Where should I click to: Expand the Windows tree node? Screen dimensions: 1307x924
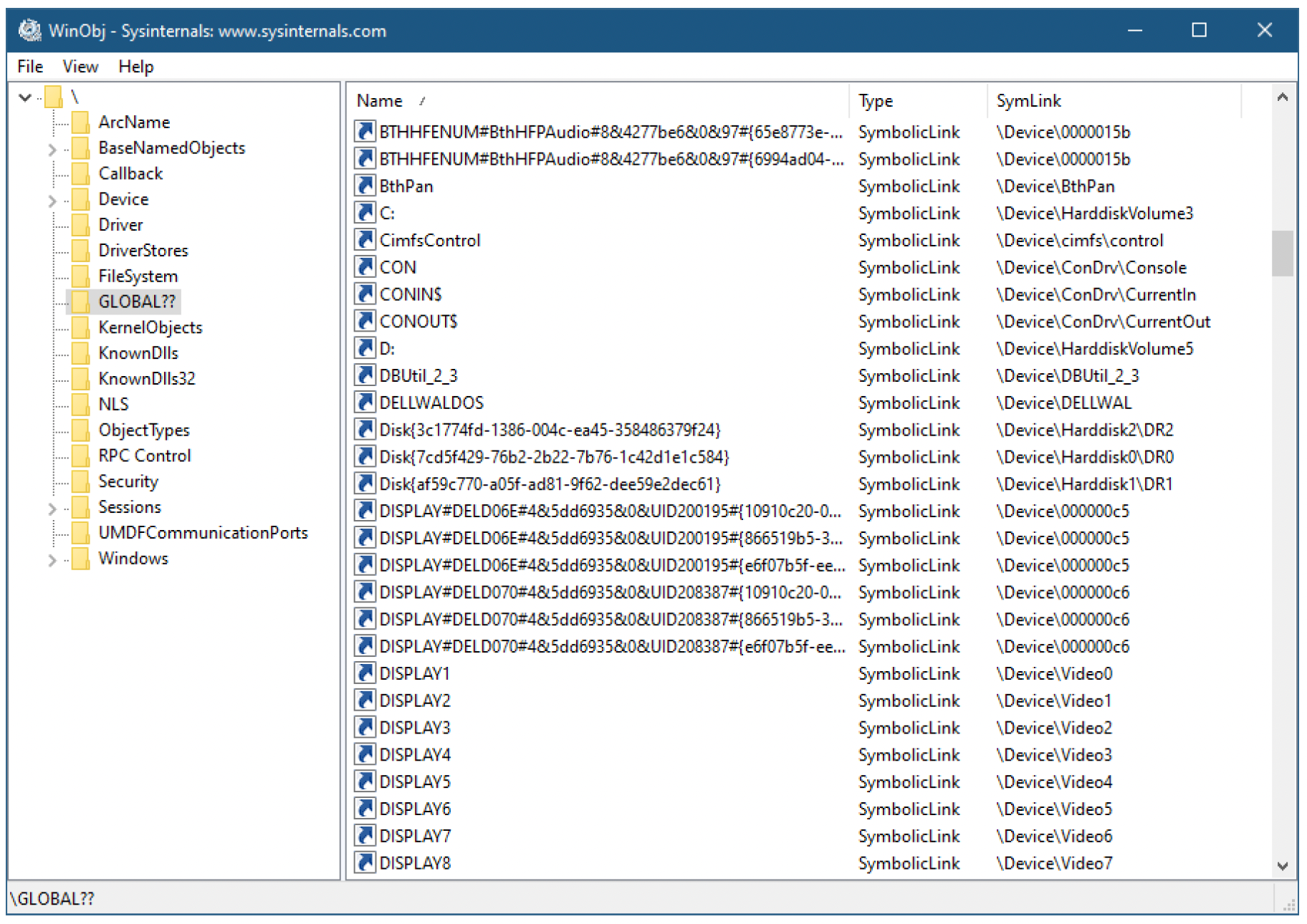point(52,560)
